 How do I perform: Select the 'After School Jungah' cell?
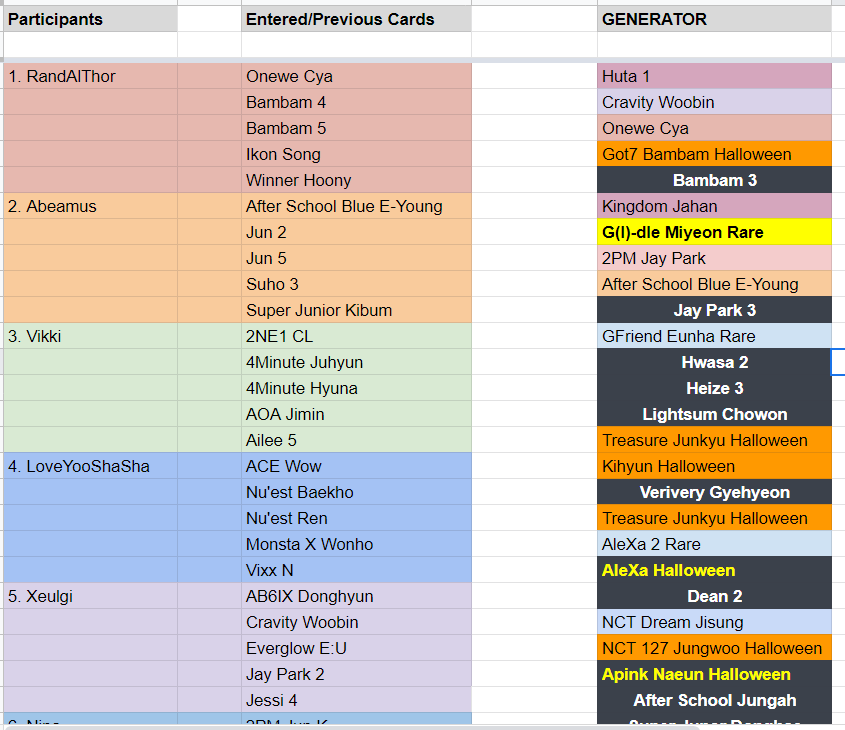pos(714,700)
